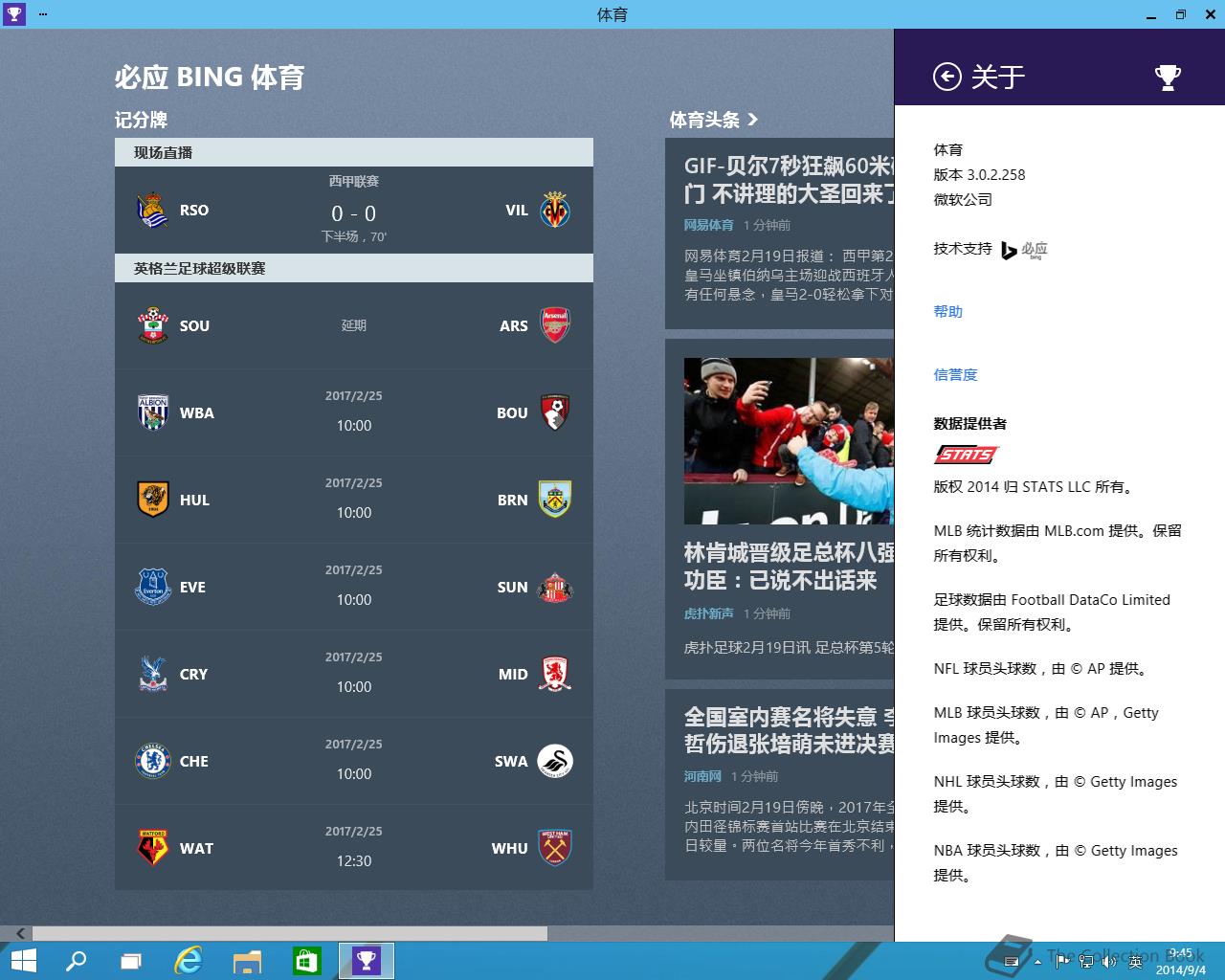The image size is (1225, 980).
Task: Open the 帮助 link
Action: [948, 311]
